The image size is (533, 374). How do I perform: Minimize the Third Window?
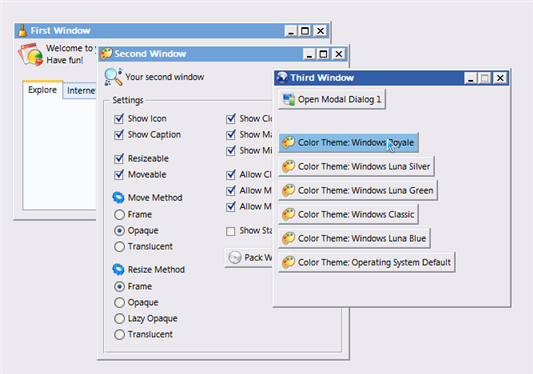point(471,78)
